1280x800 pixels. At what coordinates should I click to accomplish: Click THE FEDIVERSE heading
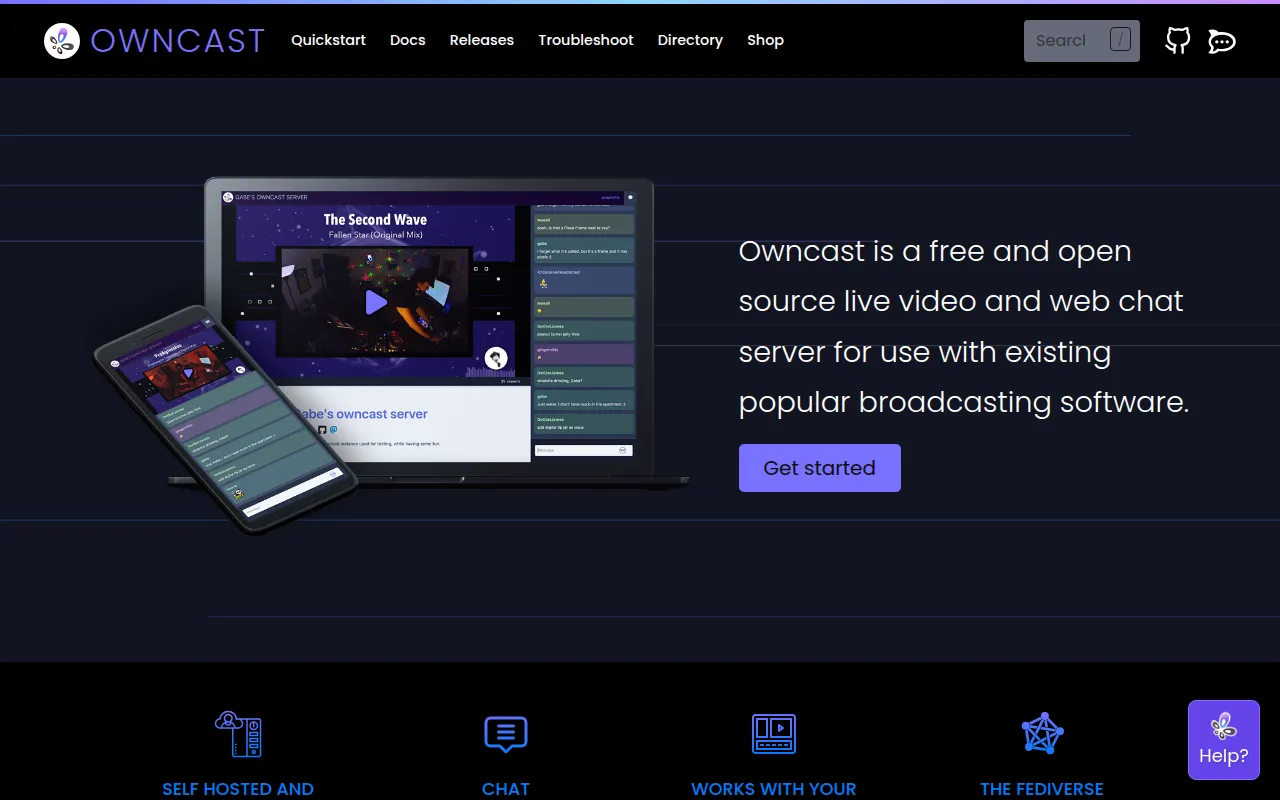[x=1042, y=789]
